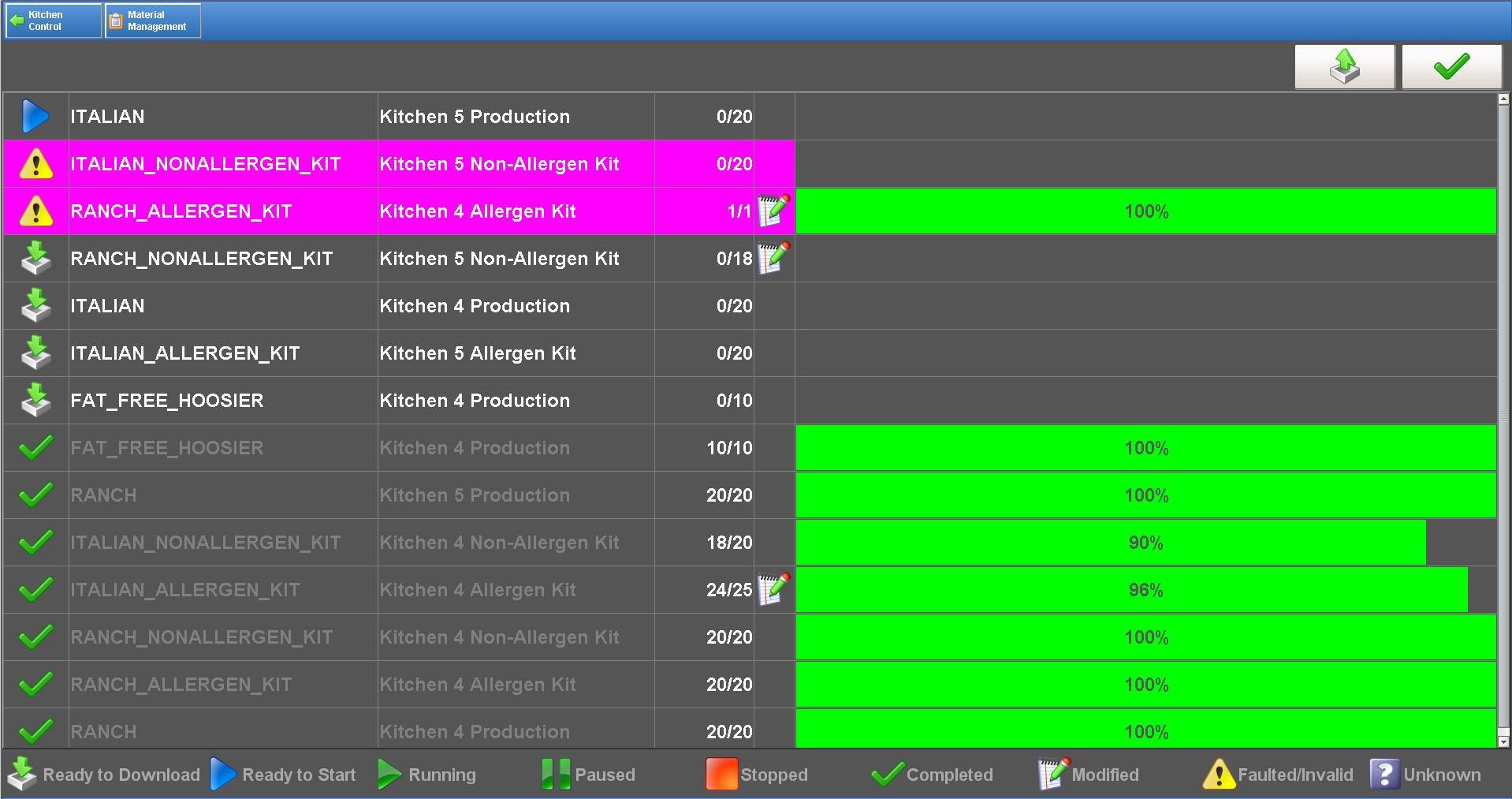This screenshot has width=1512, height=799.
Task: Click completed checkmark on FAT_FREE_HOOSIER 10/10 row
Action: pyautogui.click(x=35, y=447)
